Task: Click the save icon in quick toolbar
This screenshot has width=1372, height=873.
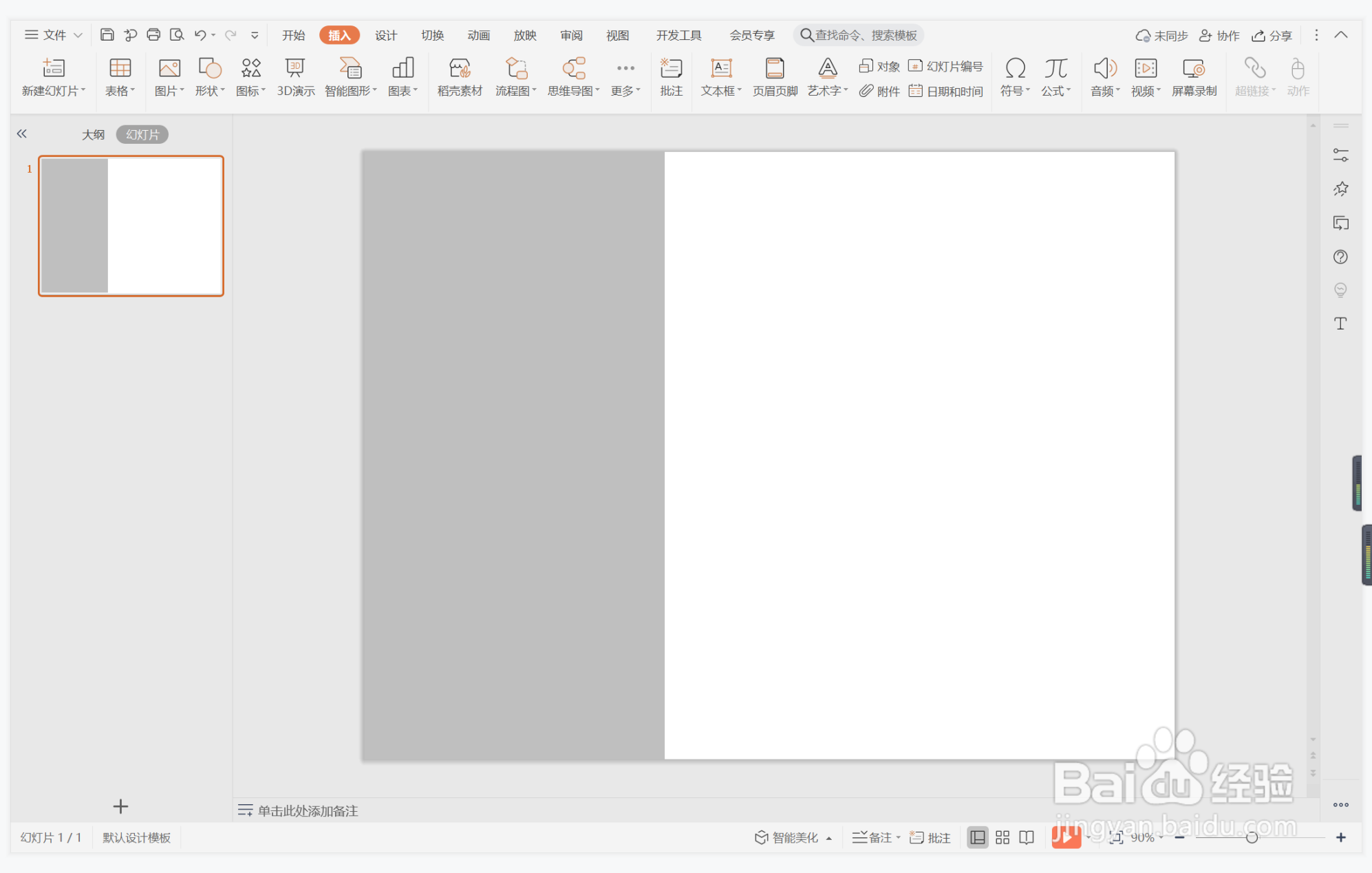Action: 107,35
